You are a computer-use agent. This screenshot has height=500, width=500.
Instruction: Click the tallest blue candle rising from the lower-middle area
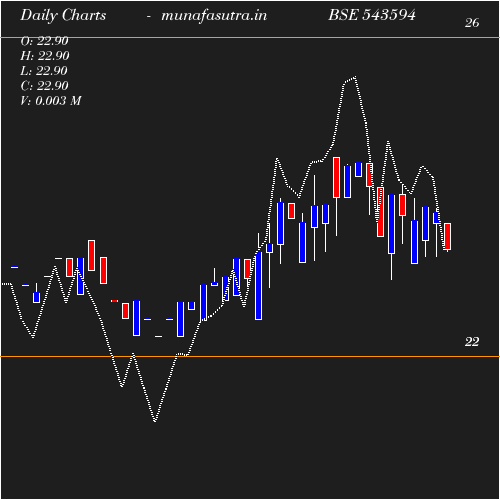tap(258, 286)
